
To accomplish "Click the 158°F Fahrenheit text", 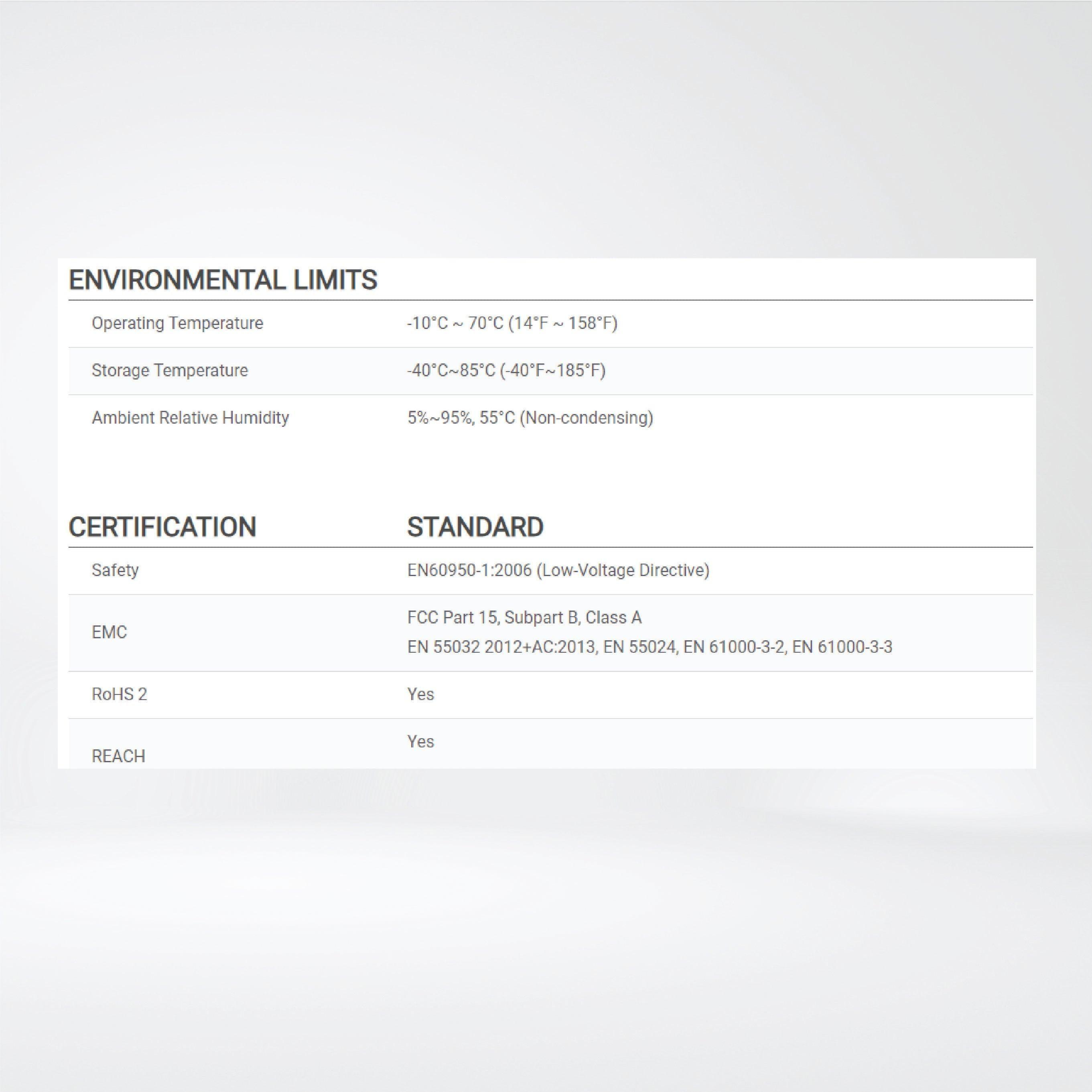I will (x=590, y=323).
